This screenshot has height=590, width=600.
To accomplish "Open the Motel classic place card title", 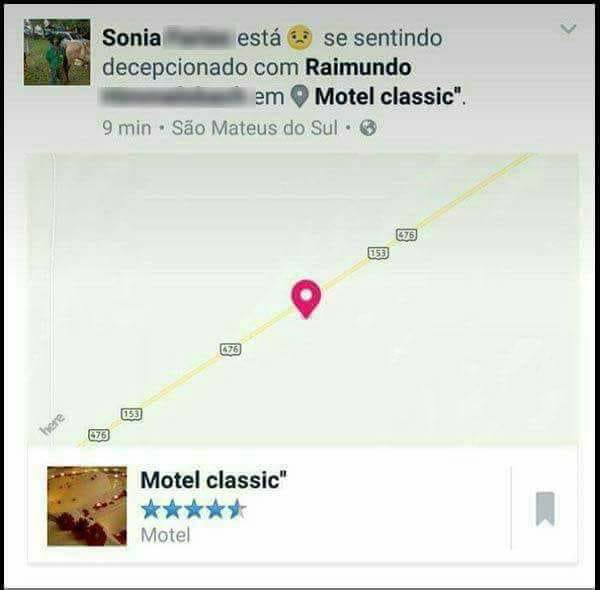I will point(213,479).
